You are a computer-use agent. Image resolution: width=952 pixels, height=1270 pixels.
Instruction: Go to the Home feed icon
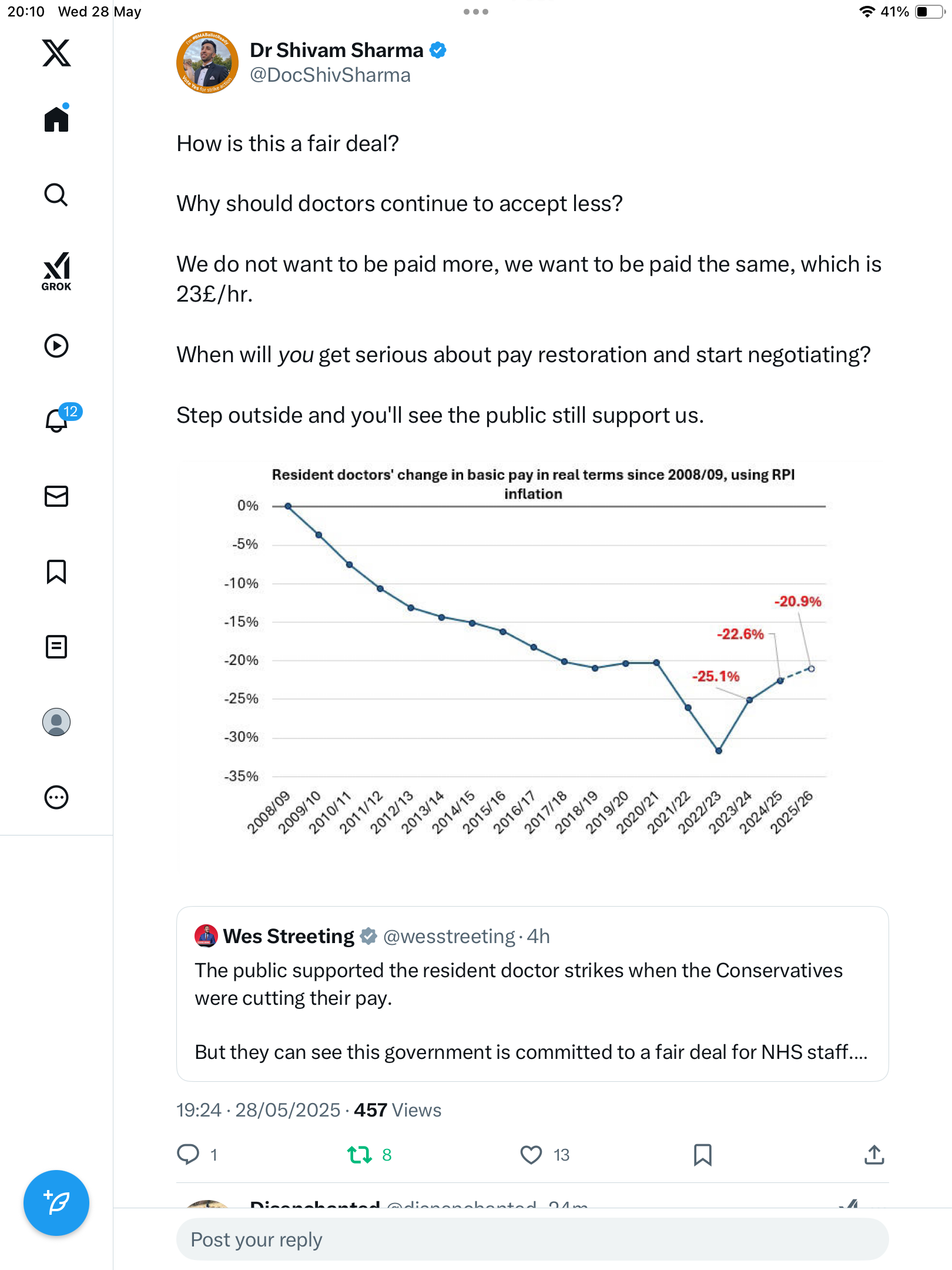[x=56, y=118]
